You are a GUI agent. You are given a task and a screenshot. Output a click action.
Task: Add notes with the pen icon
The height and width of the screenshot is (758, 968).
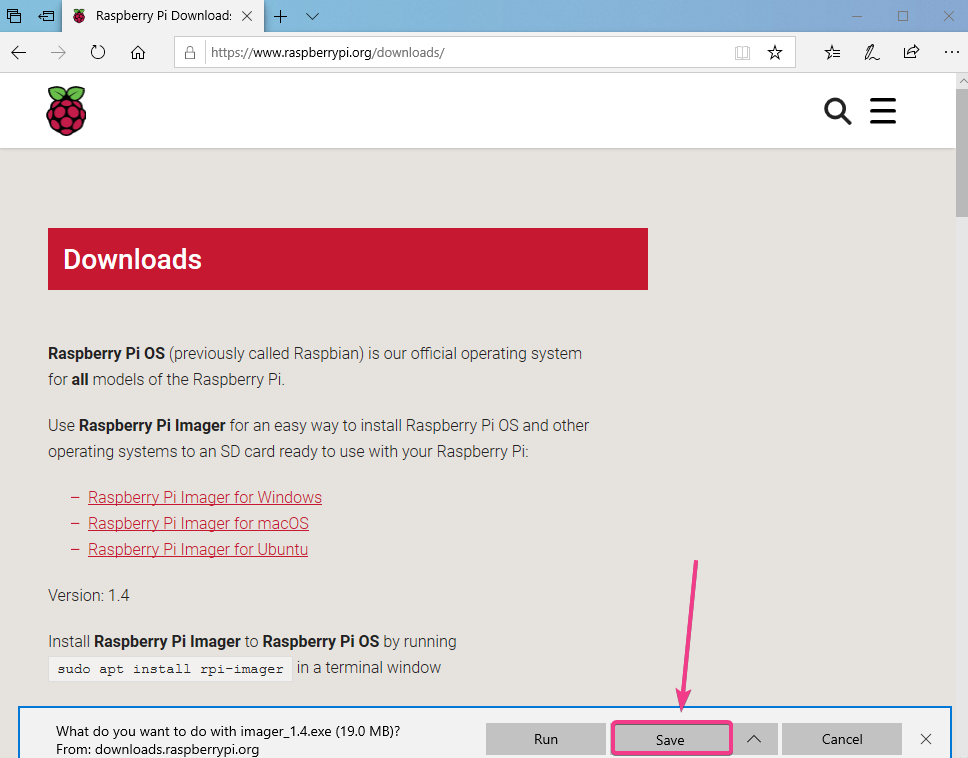(x=871, y=52)
